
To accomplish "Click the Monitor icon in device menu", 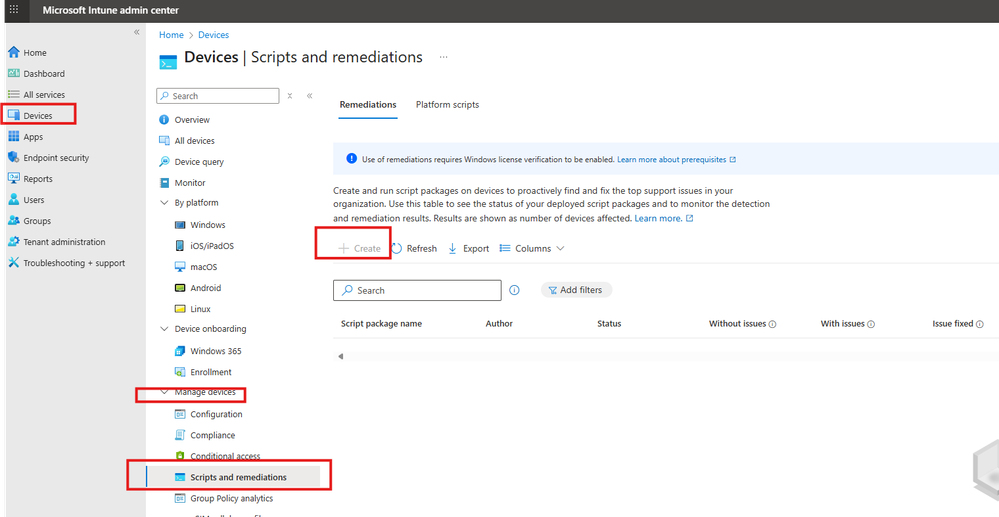I will tap(164, 183).
